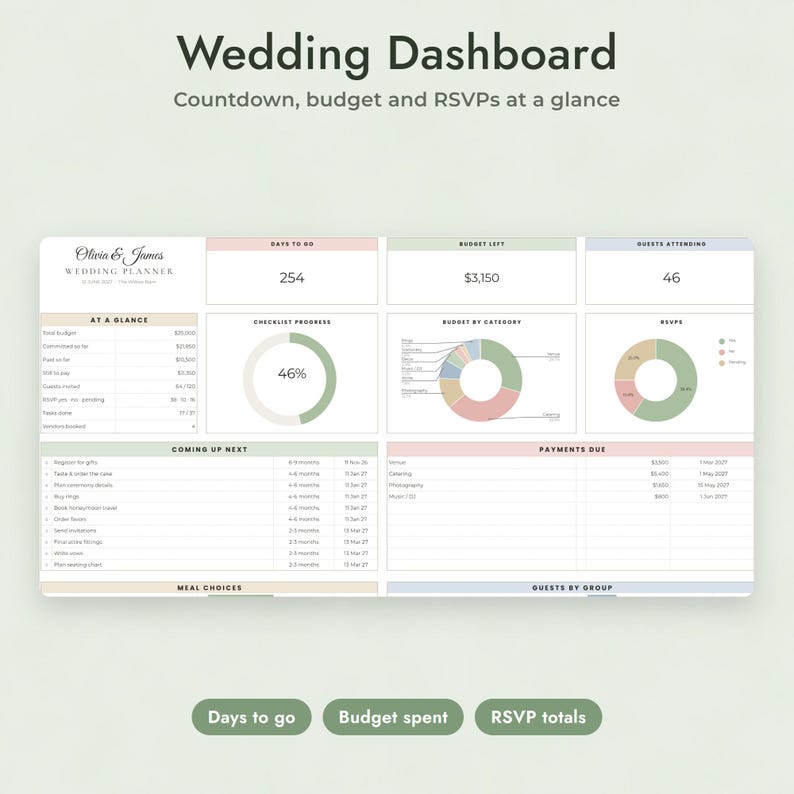This screenshot has height=794, width=794.
Task: Mark the Buy rings checkbox
Action: pyautogui.click(x=47, y=497)
